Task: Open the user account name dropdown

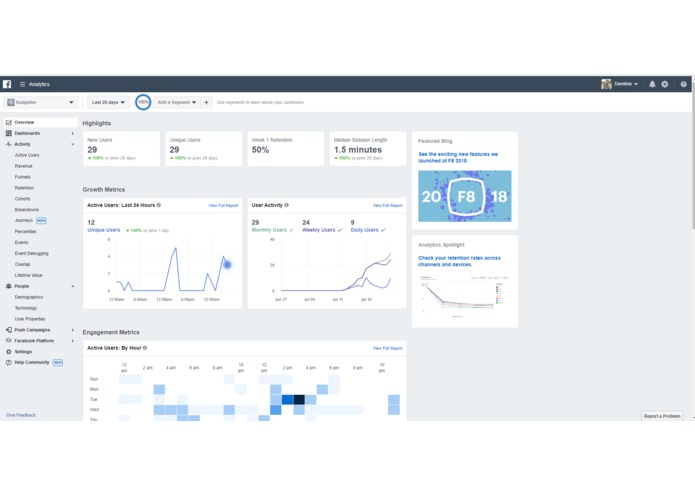Action: pyautogui.click(x=626, y=84)
